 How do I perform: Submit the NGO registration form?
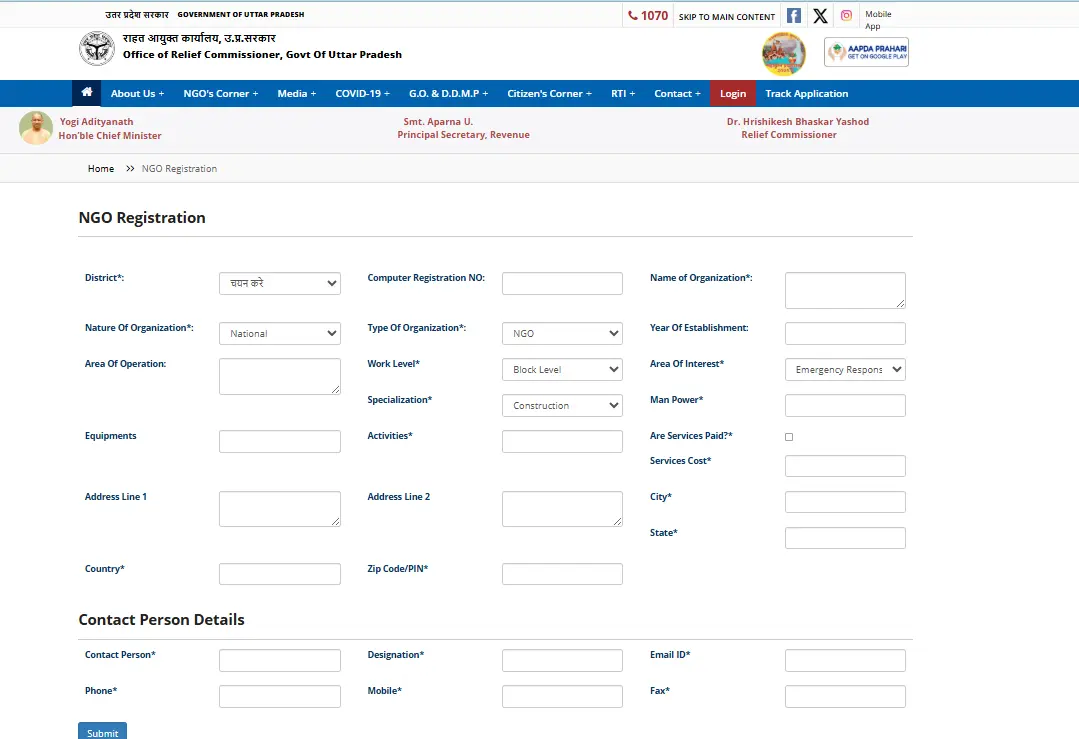click(x=103, y=732)
